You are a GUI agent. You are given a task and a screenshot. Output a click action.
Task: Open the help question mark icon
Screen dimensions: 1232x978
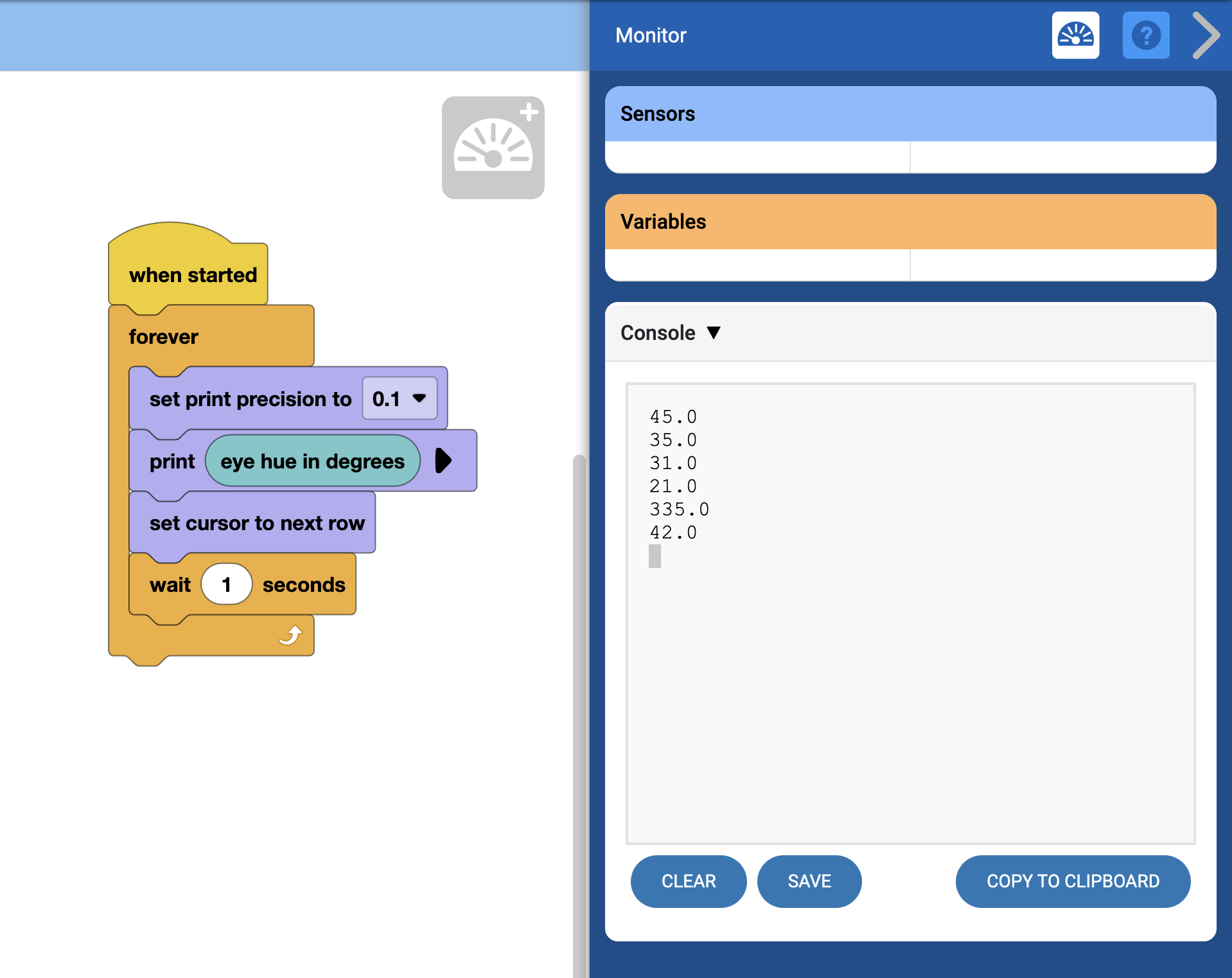pos(1146,35)
